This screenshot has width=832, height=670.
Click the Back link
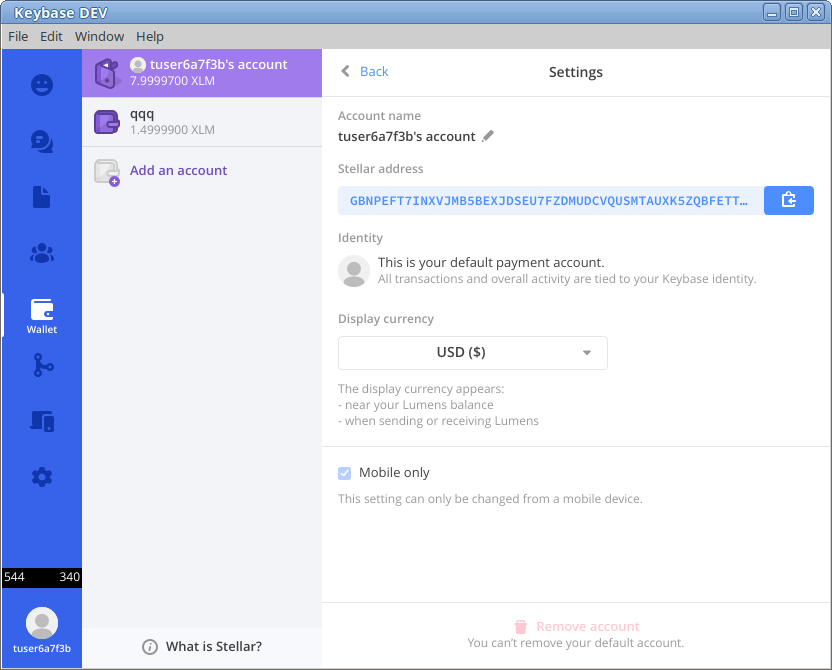(374, 71)
